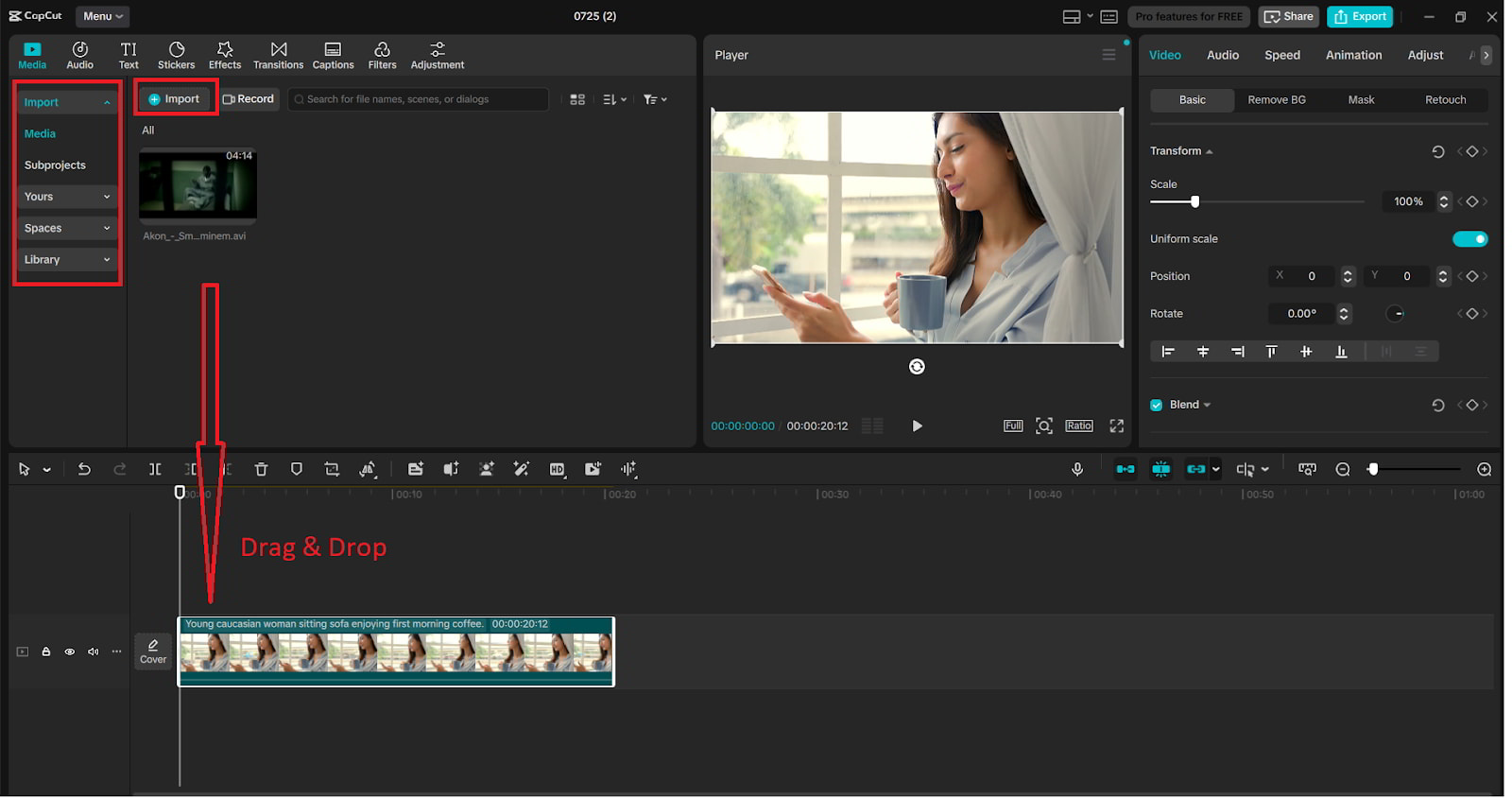This screenshot has width=1512, height=799.
Task: Open the Captions panel
Action: click(333, 56)
